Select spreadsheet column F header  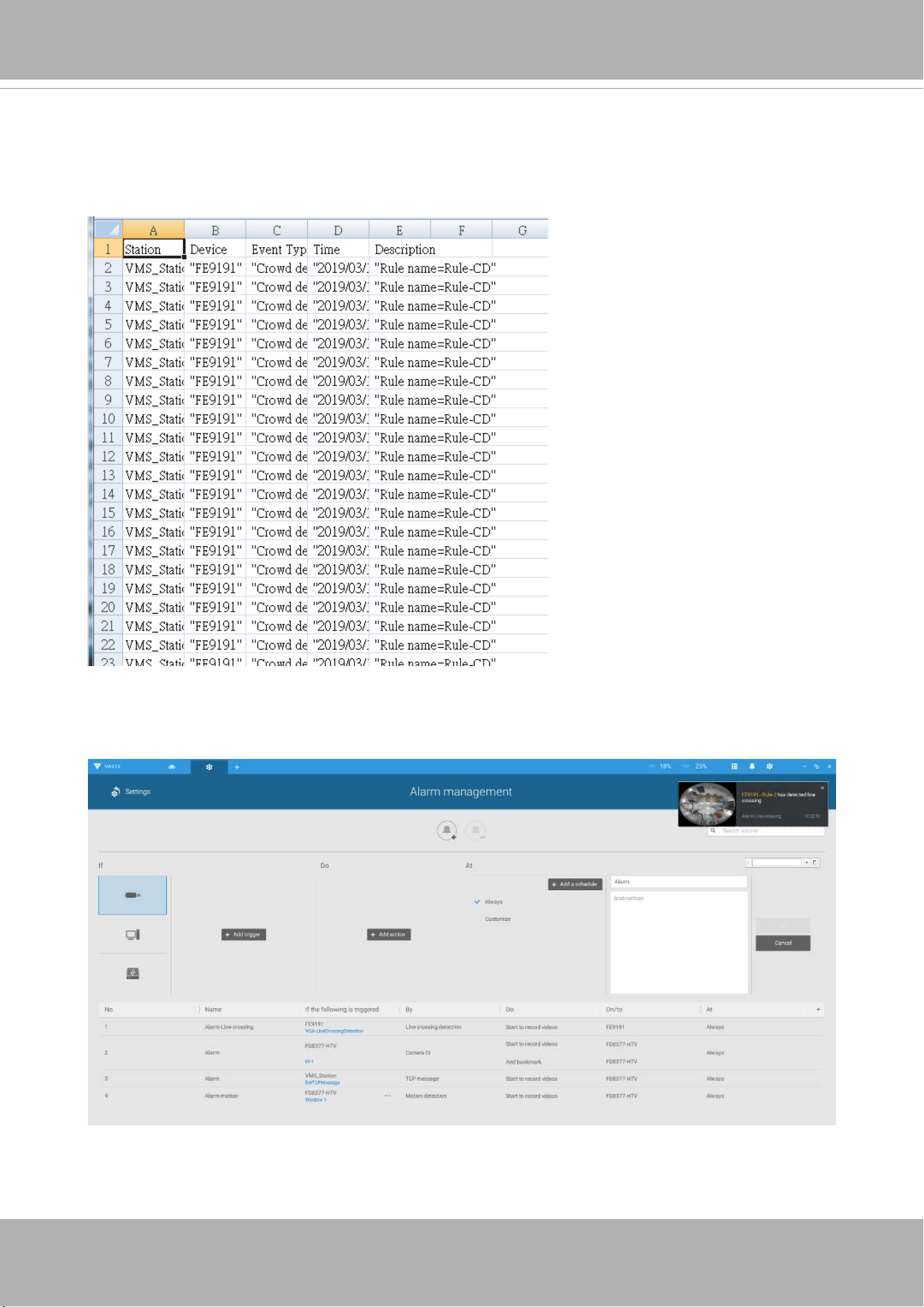tap(461, 230)
